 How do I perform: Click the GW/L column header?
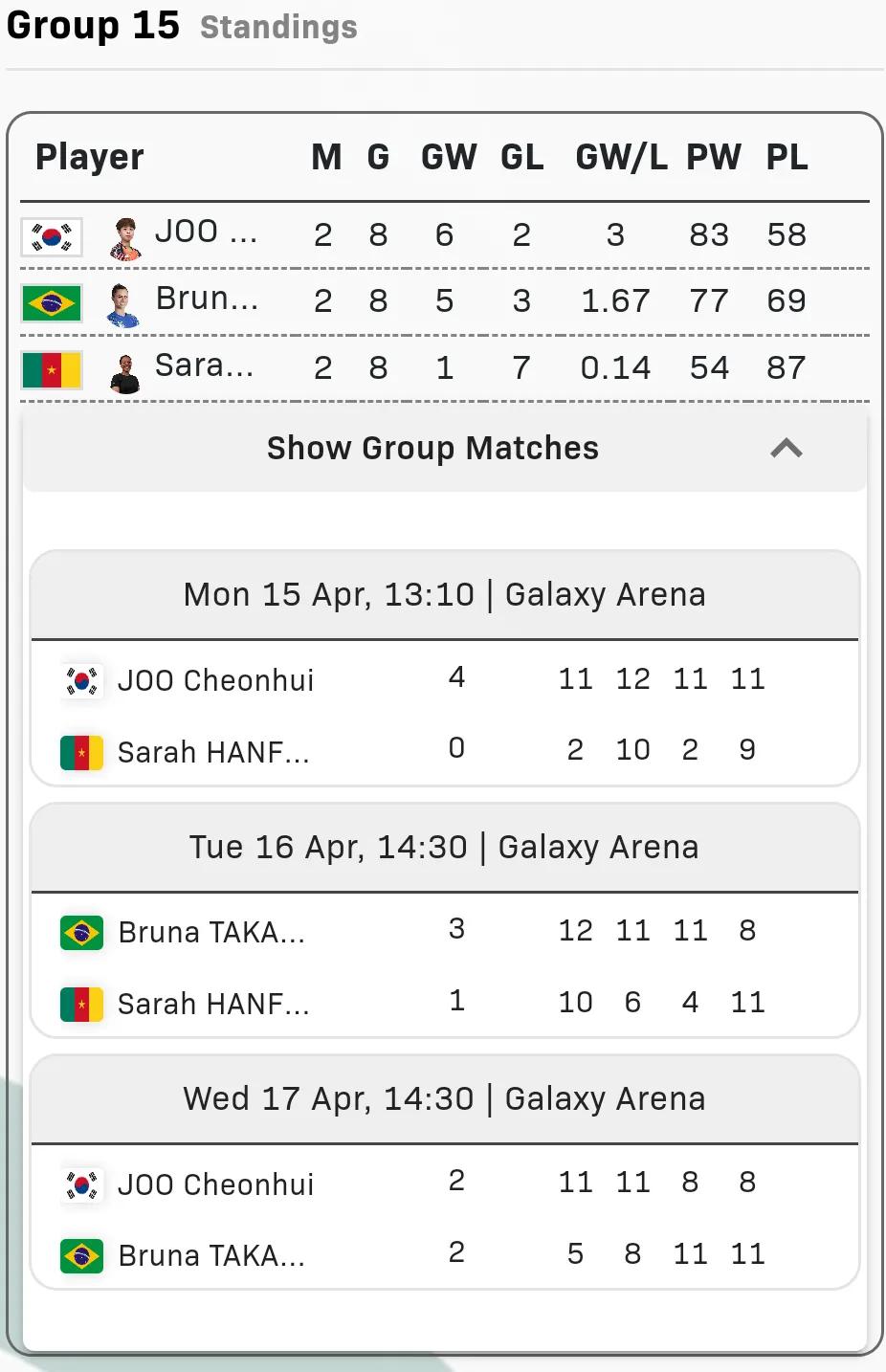pos(621,157)
